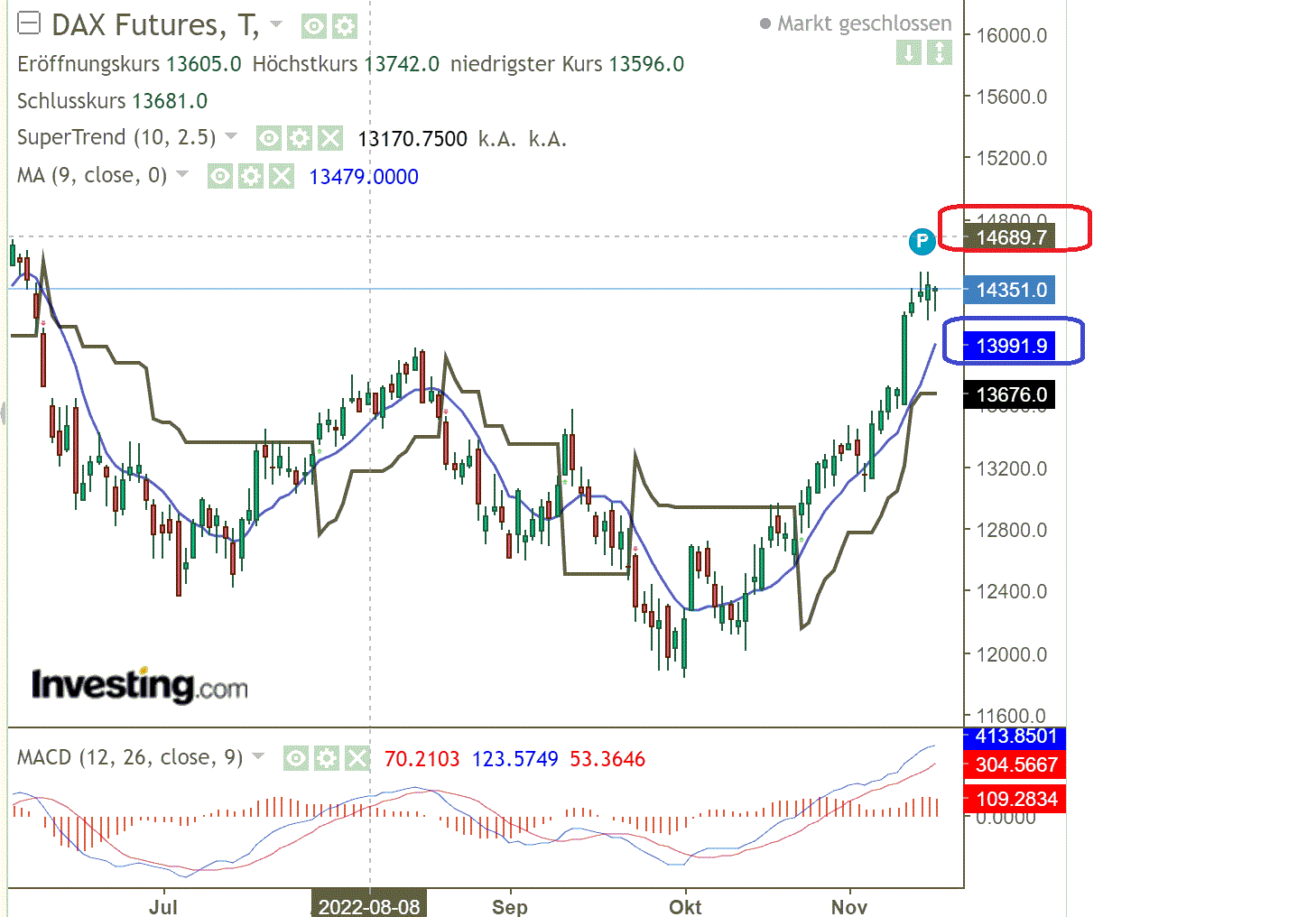Toggle MACD visibility with its eye icon
The width and height of the screenshot is (1316, 917).
[296, 759]
